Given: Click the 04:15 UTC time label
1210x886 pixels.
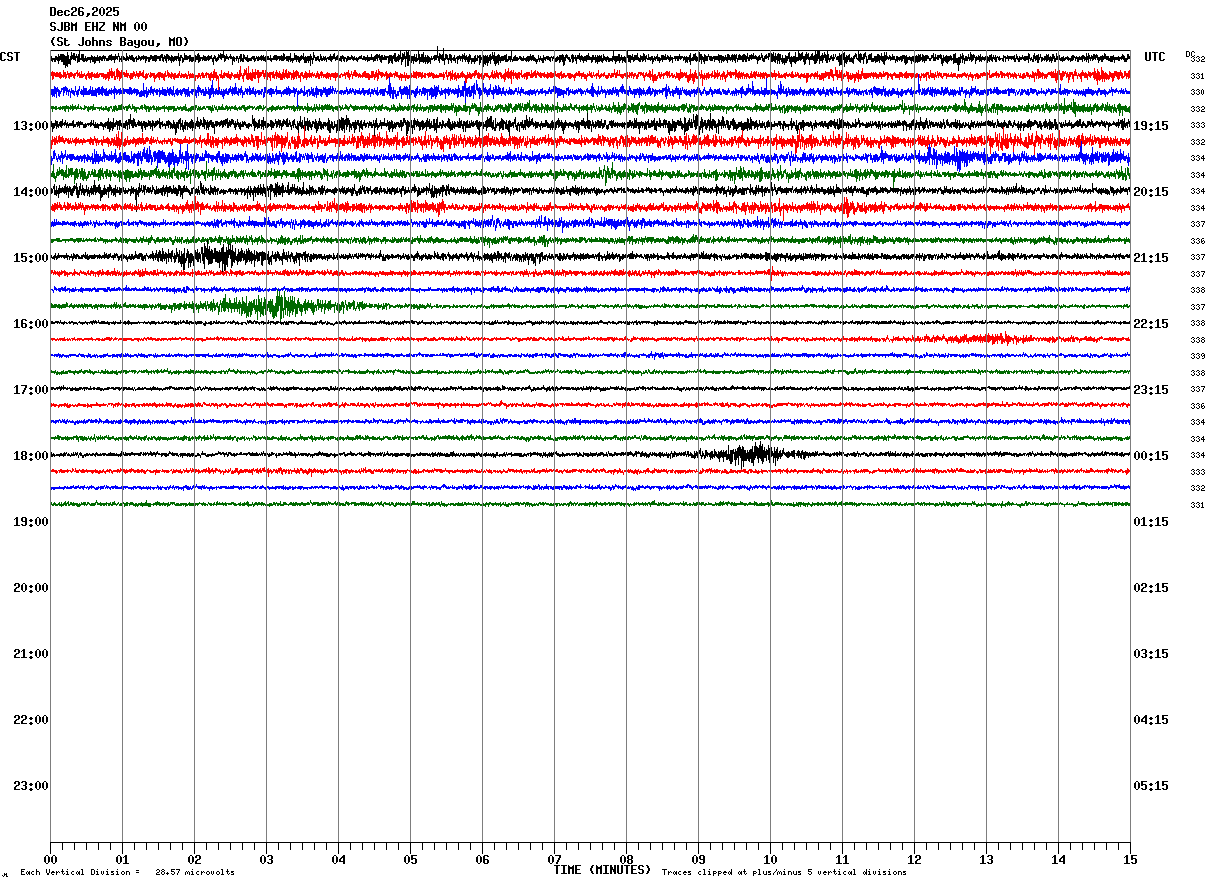Looking at the screenshot, I should click(x=1151, y=720).
